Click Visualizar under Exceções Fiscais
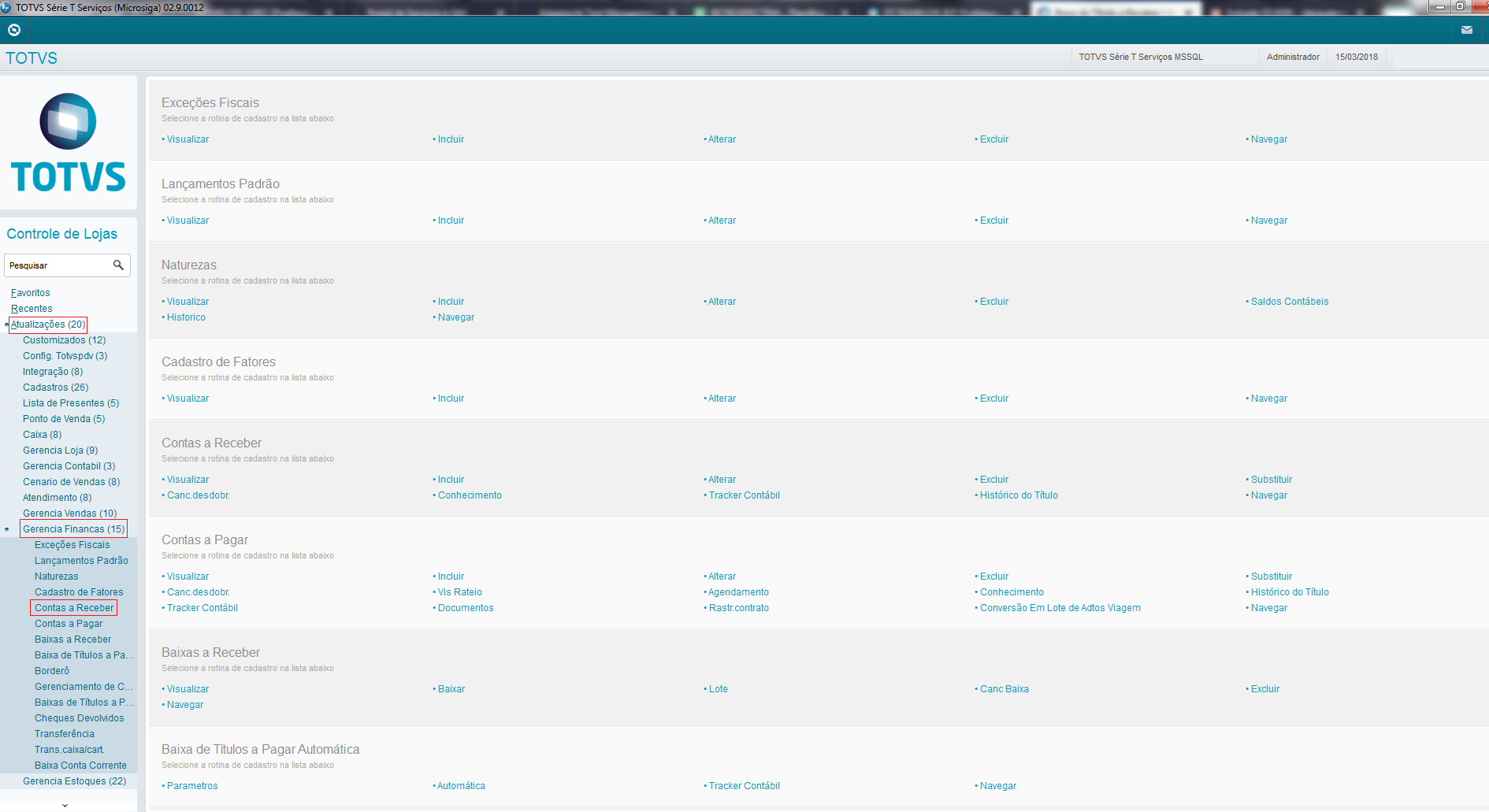 pyautogui.click(x=188, y=139)
